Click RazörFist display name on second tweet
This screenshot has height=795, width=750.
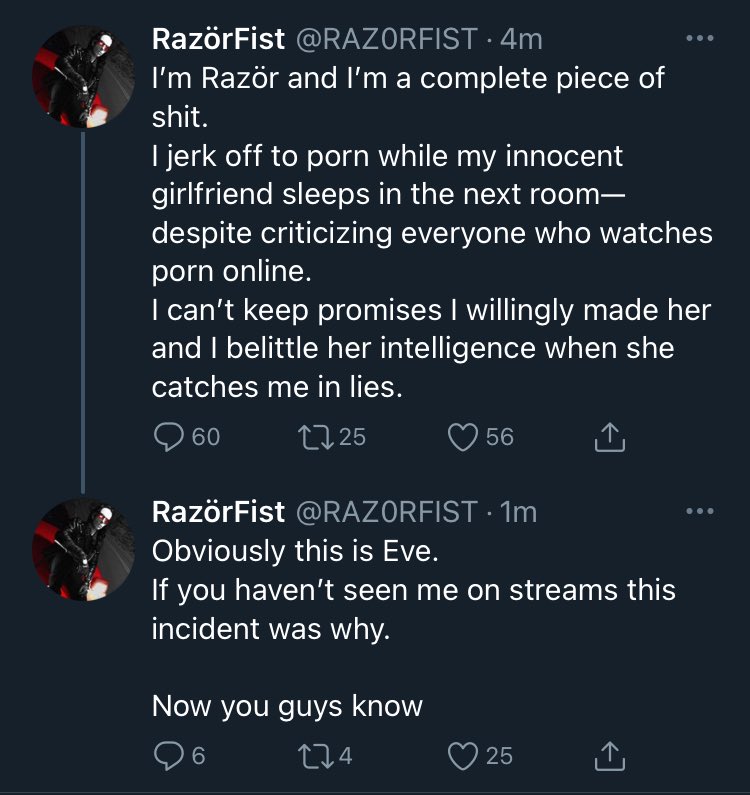tap(217, 512)
